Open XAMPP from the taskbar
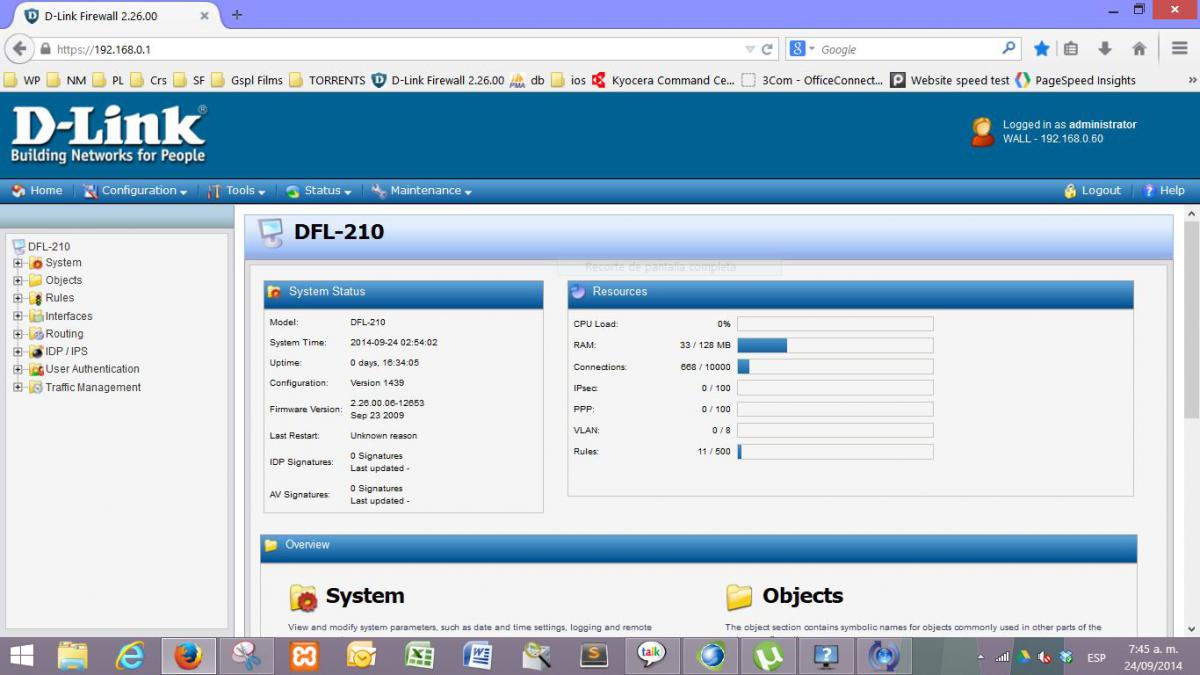This screenshot has height=675, width=1200. coord(303,656)
